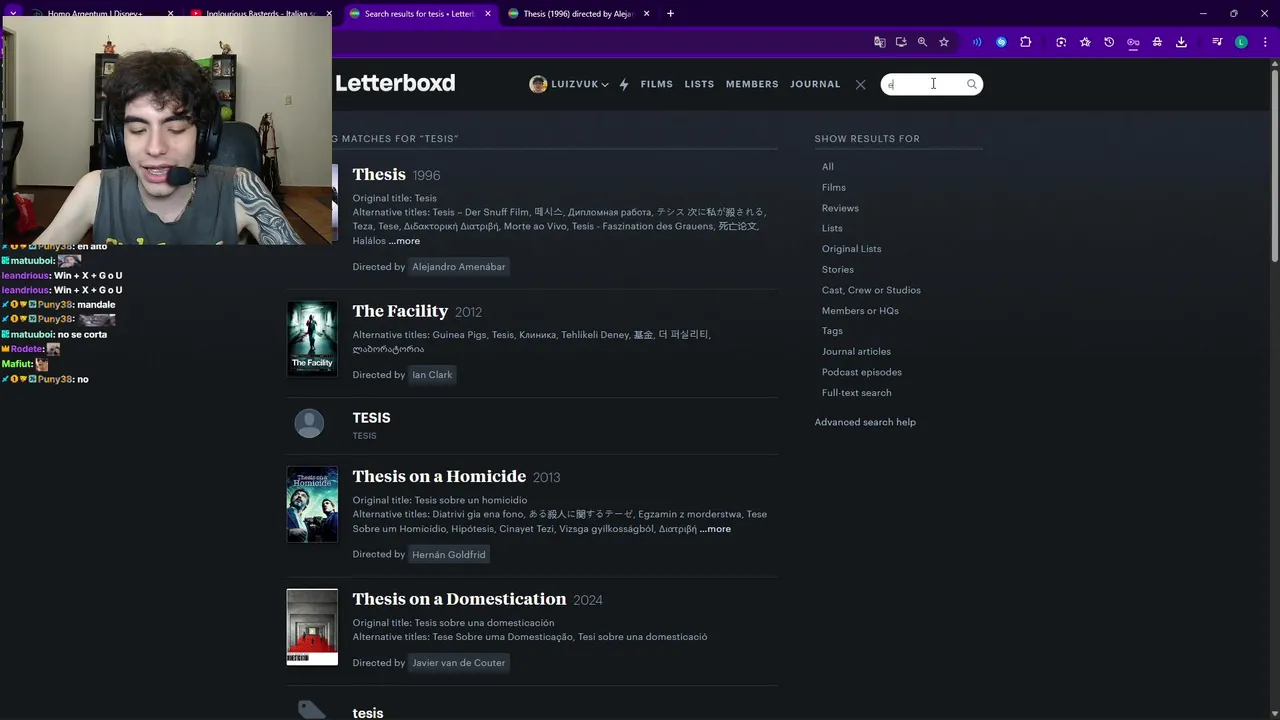Filter results by Members or HQs
Image resolution: width=1280 pixels, height=720 pixels.
tap(860, 311)
